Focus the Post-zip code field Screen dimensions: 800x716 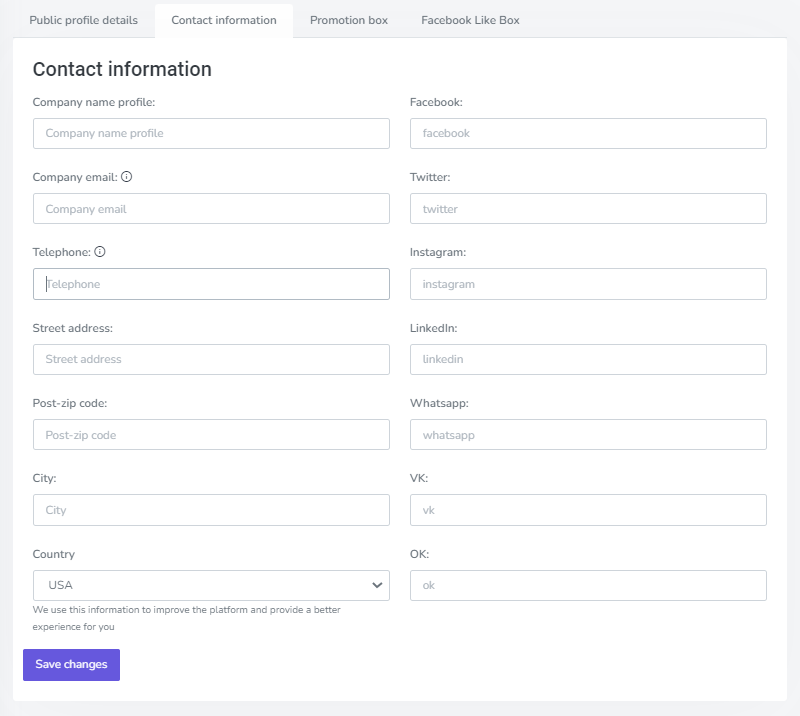pyautogui.click(x=211, y=435)
